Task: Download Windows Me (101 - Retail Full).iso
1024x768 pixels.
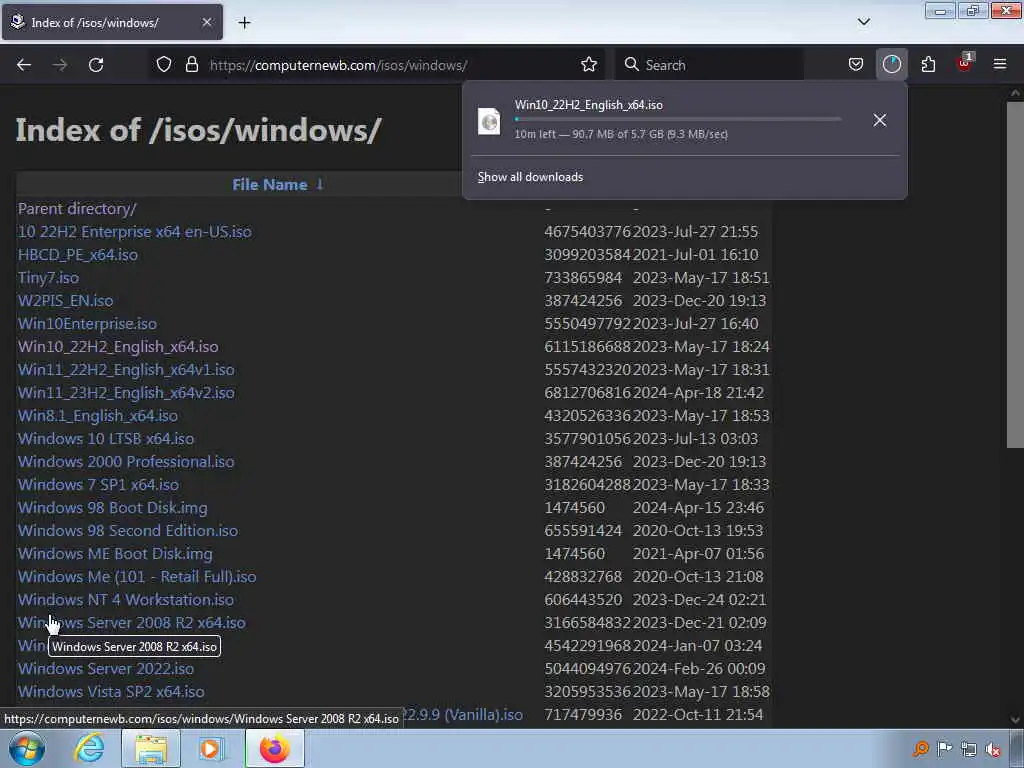Action: (137, 577)
